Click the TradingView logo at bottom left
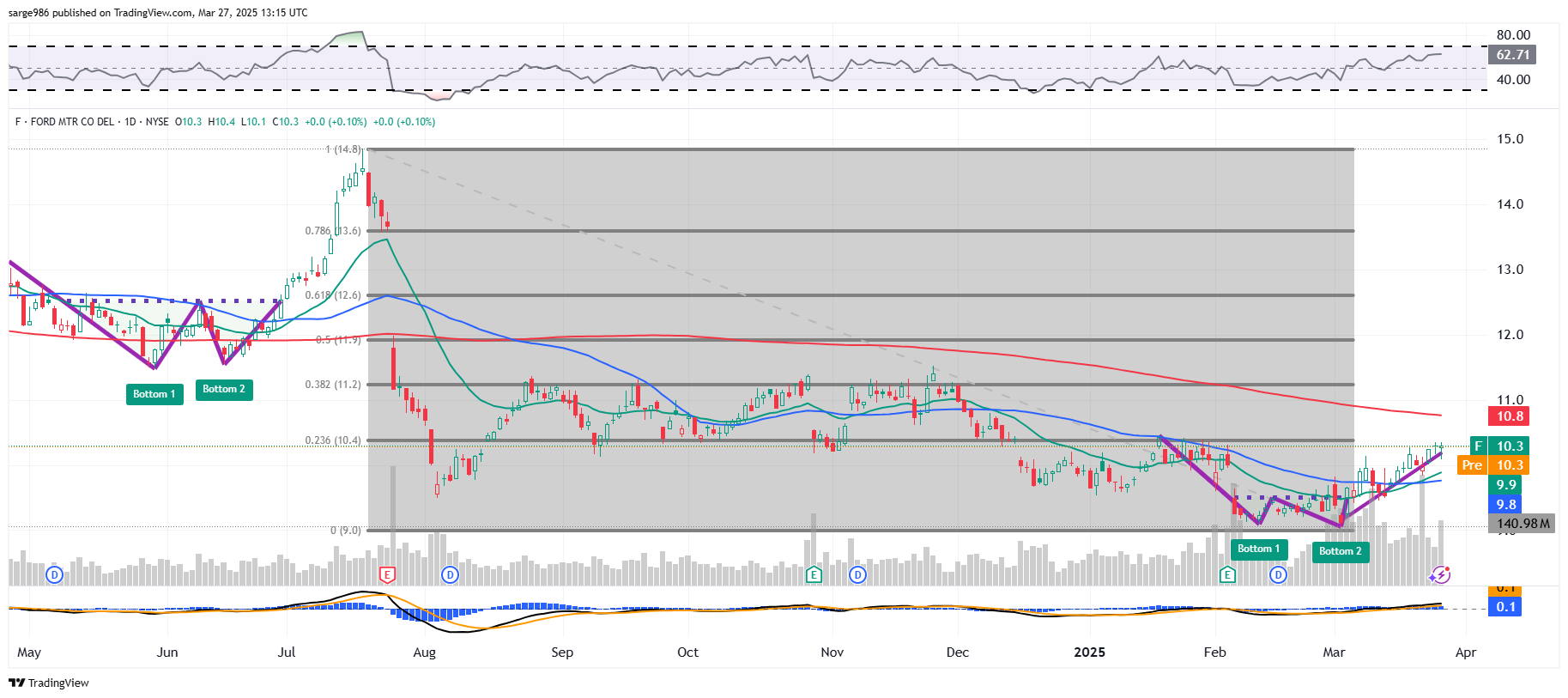 [x=49, y=683]
